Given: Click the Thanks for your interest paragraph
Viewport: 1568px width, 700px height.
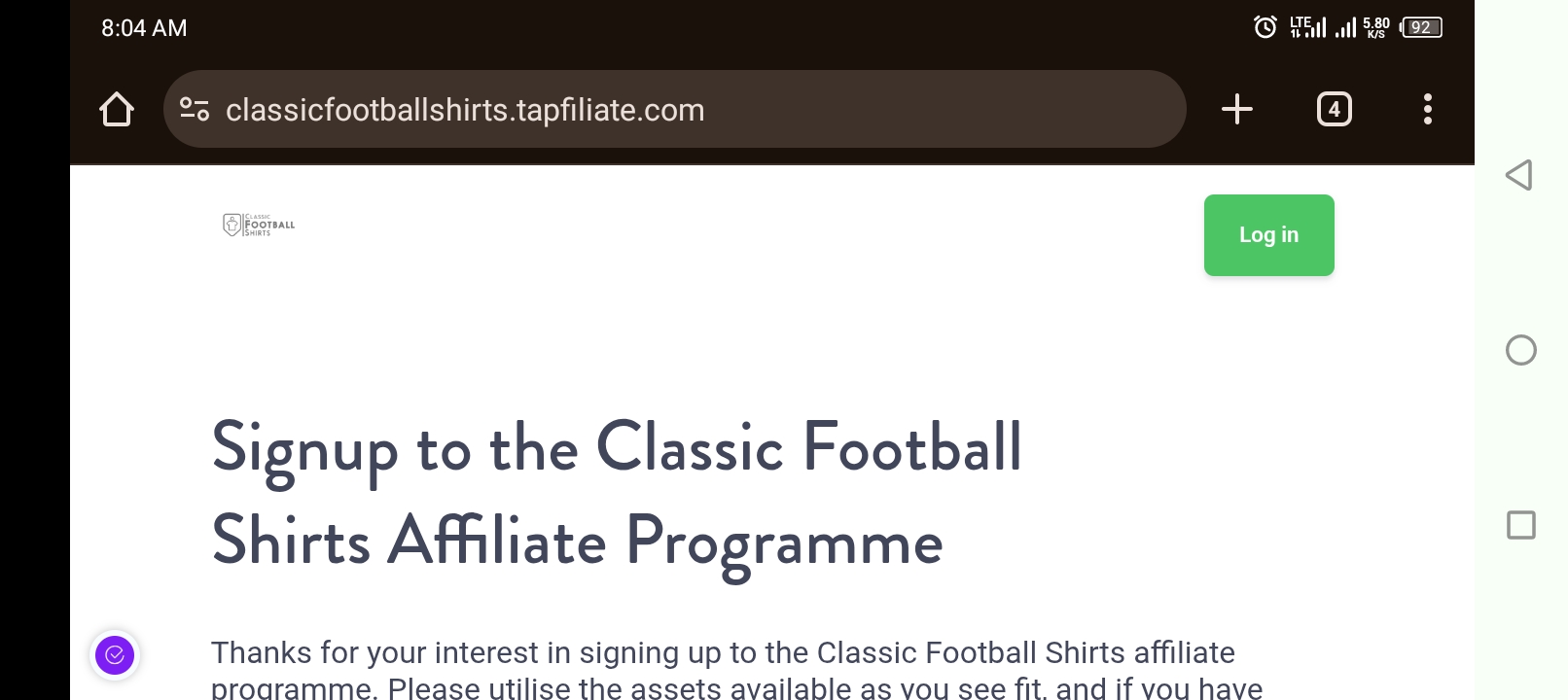Looking at the screenshot, I should click(x=736, y=669).
